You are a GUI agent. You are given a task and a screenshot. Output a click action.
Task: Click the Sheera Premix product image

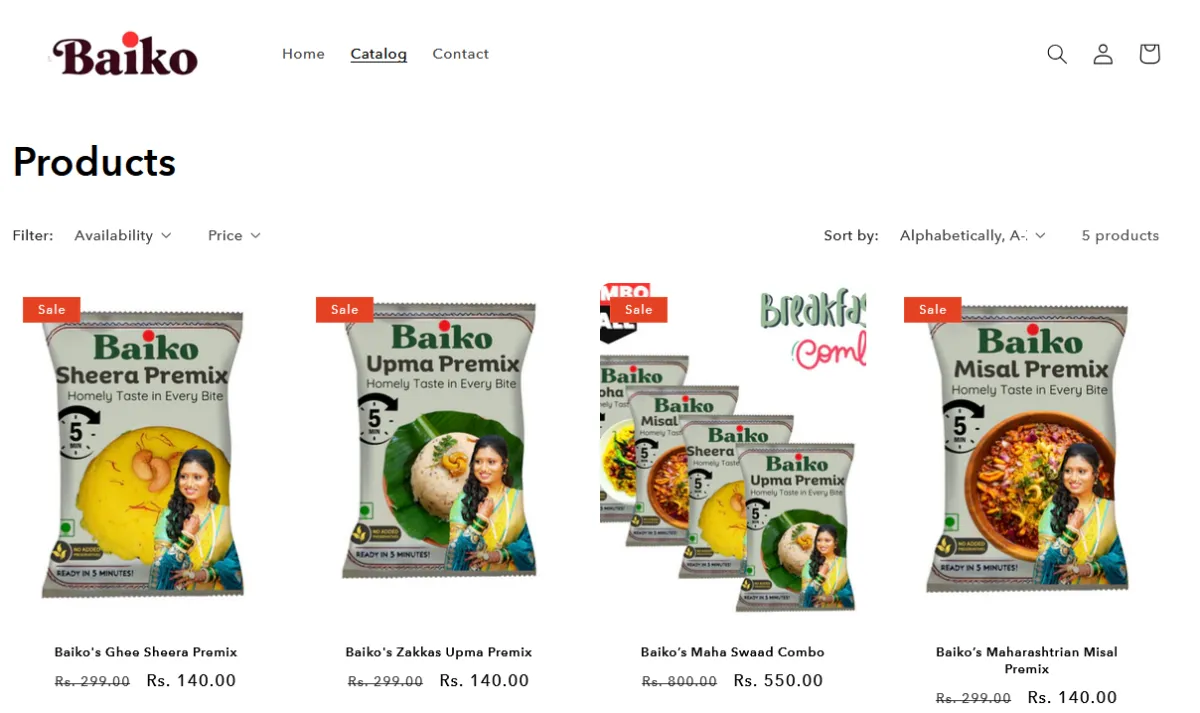[146, 454]
